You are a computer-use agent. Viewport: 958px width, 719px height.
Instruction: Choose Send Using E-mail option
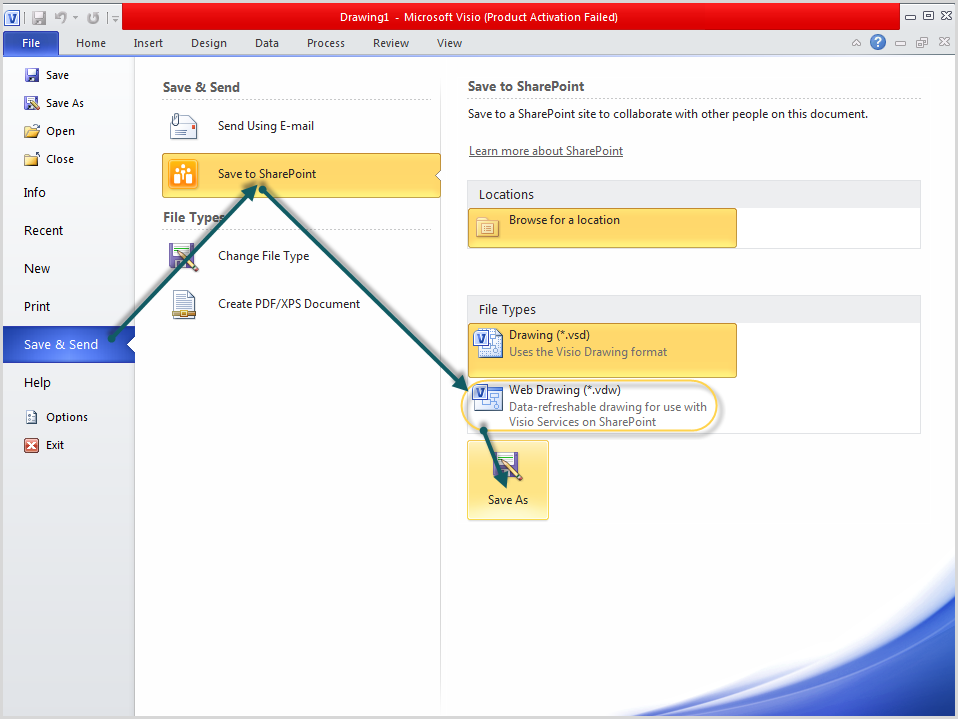301,126
